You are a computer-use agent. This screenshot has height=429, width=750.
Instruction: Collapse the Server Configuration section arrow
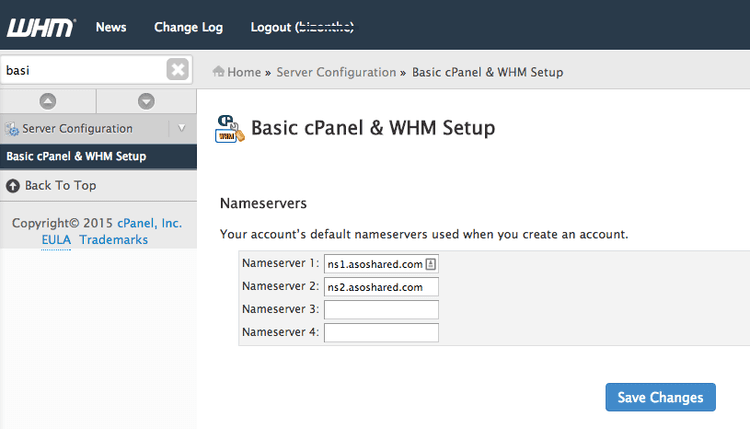pos(182,128)
